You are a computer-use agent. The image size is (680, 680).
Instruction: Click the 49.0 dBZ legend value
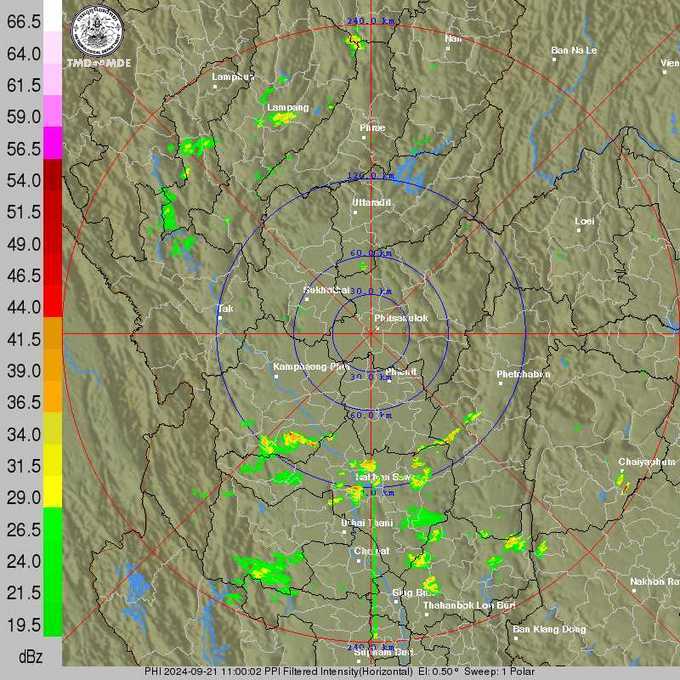click(x=24, y=244)
